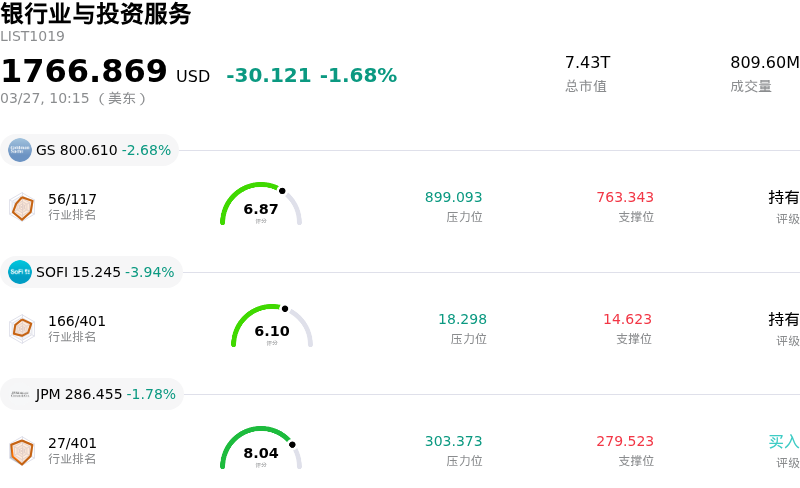Click the 持有 rating for SOFI
The height and width of the screenshot is (488, 800).
coord(783,319)
